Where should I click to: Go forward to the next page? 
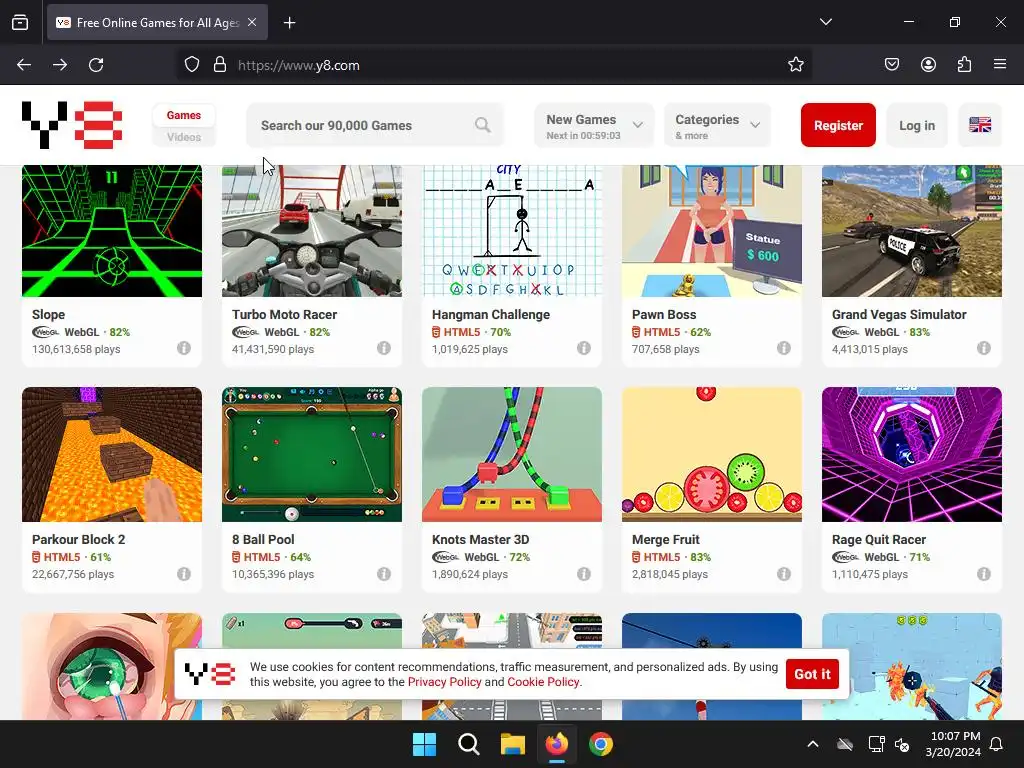pyautogui.click(x=60, y=65)
